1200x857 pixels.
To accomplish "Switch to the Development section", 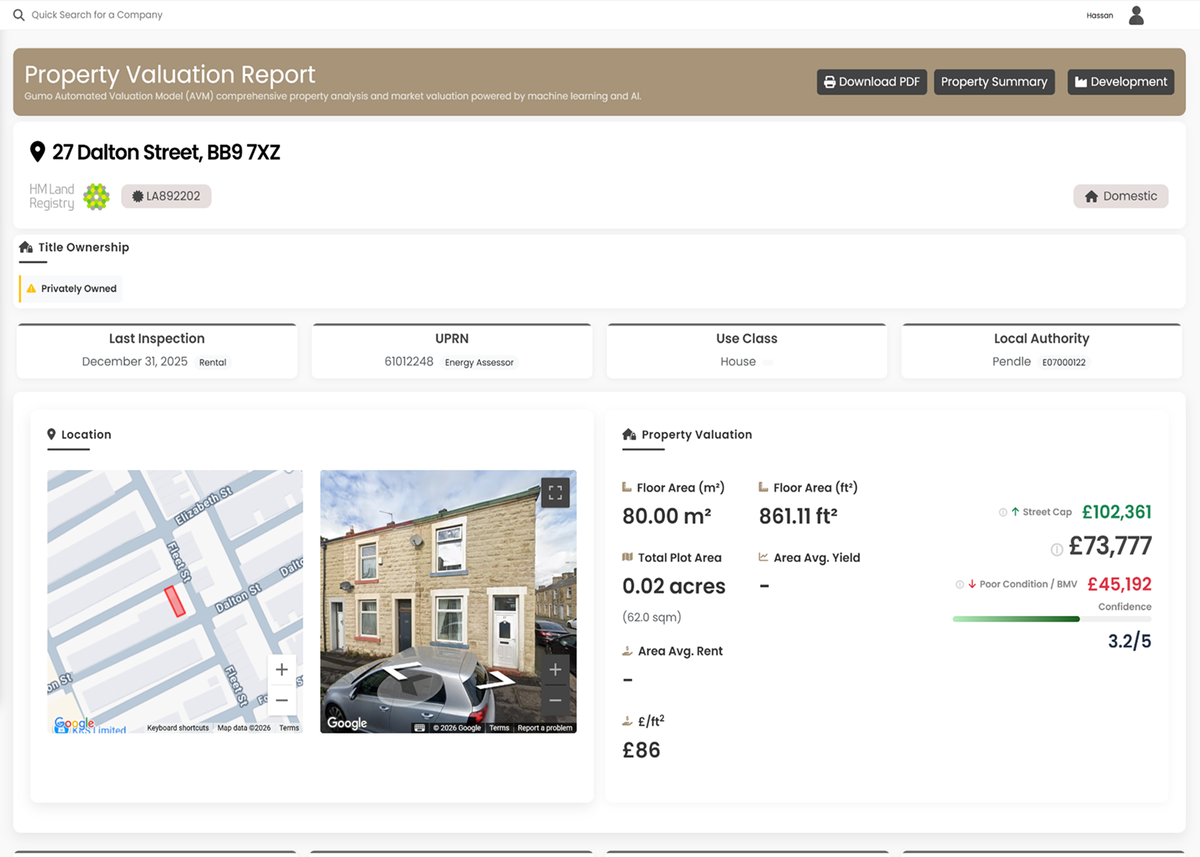I will coord(1120,82).
